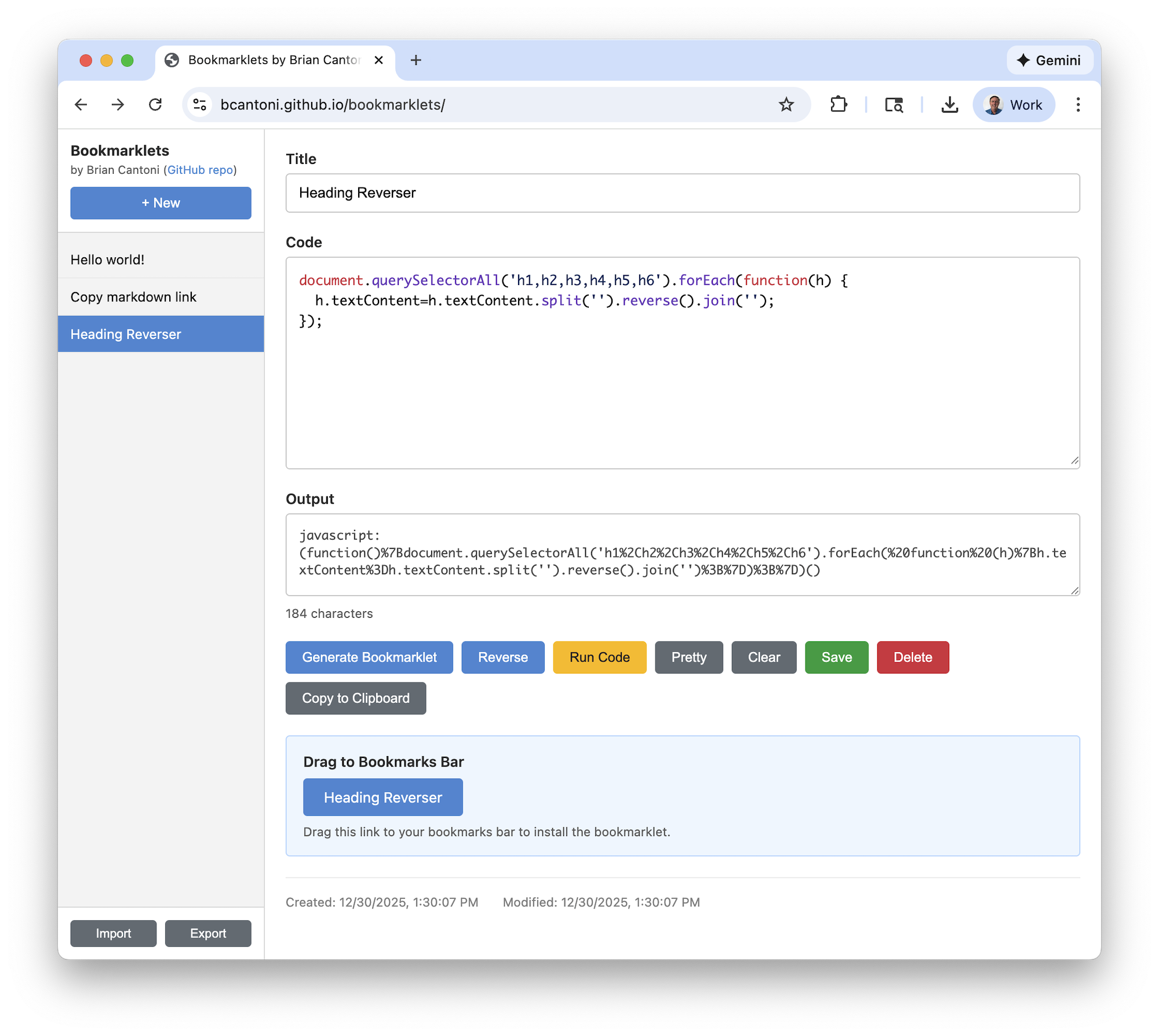This screenshot has width=1159, height=1036.
Task: Open the downloads panel icon
Action: [x=949, y=105]
